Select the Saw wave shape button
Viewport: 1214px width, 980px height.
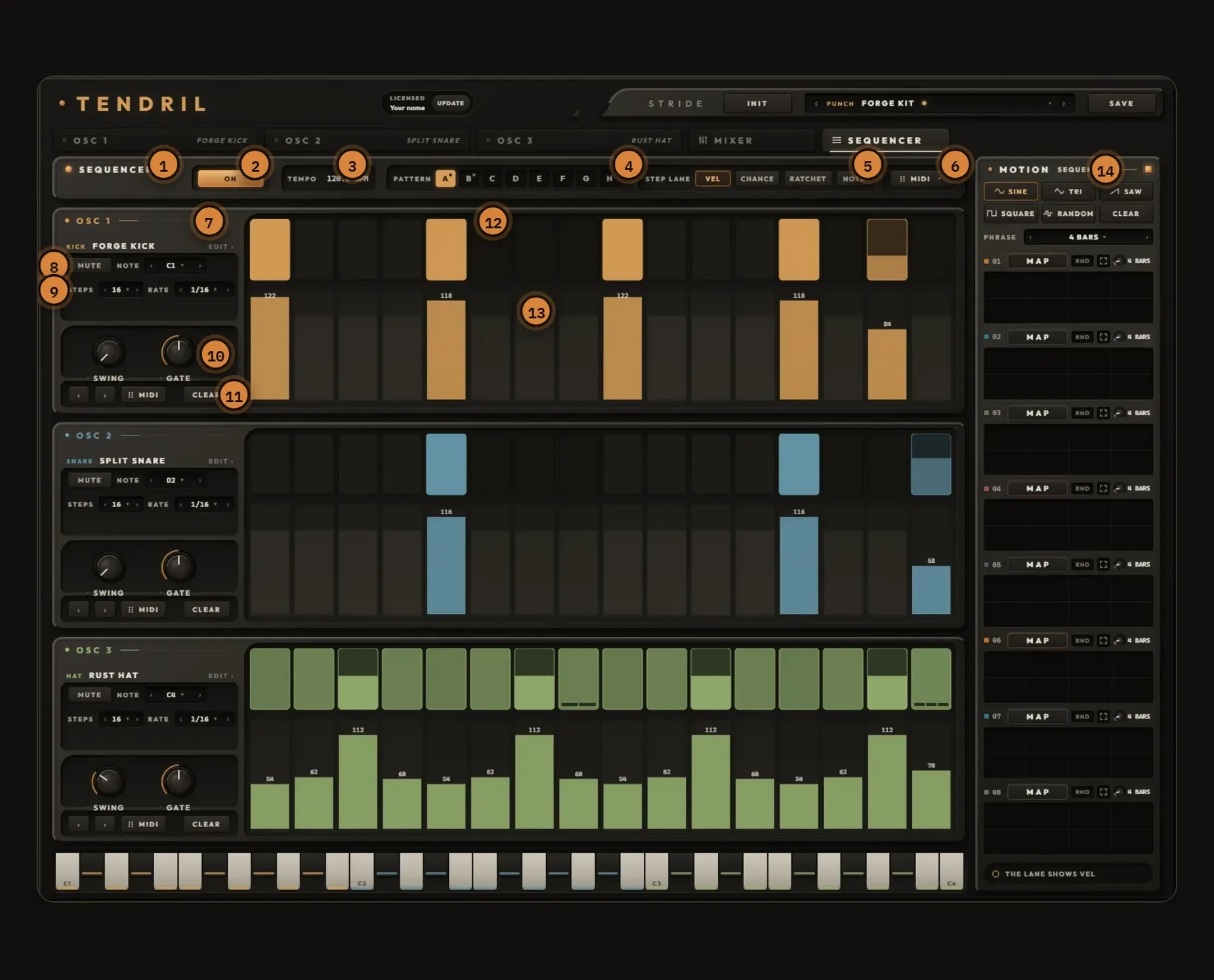coord(1126,192)
